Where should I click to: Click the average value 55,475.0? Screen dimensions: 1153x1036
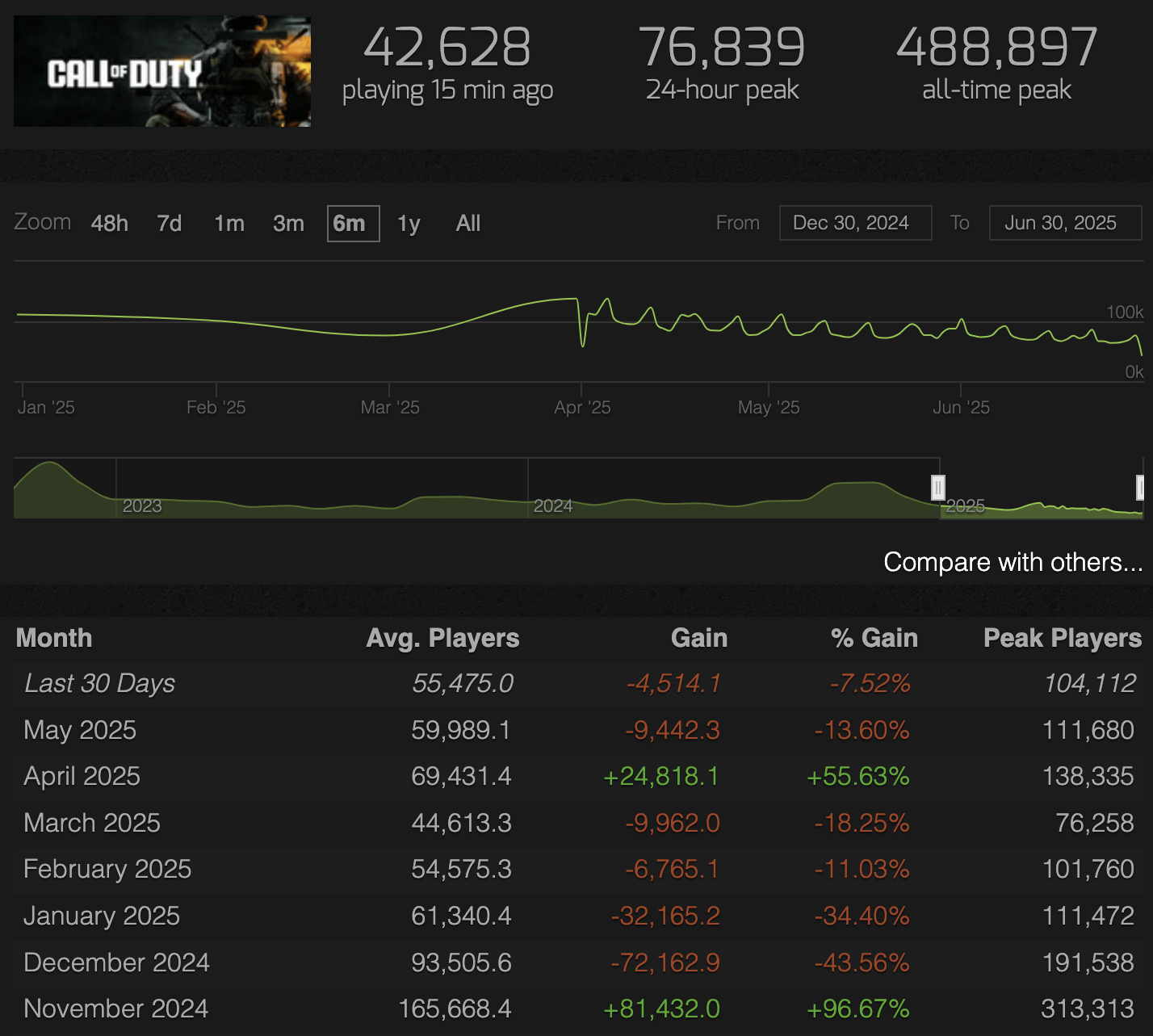(463, 683)
